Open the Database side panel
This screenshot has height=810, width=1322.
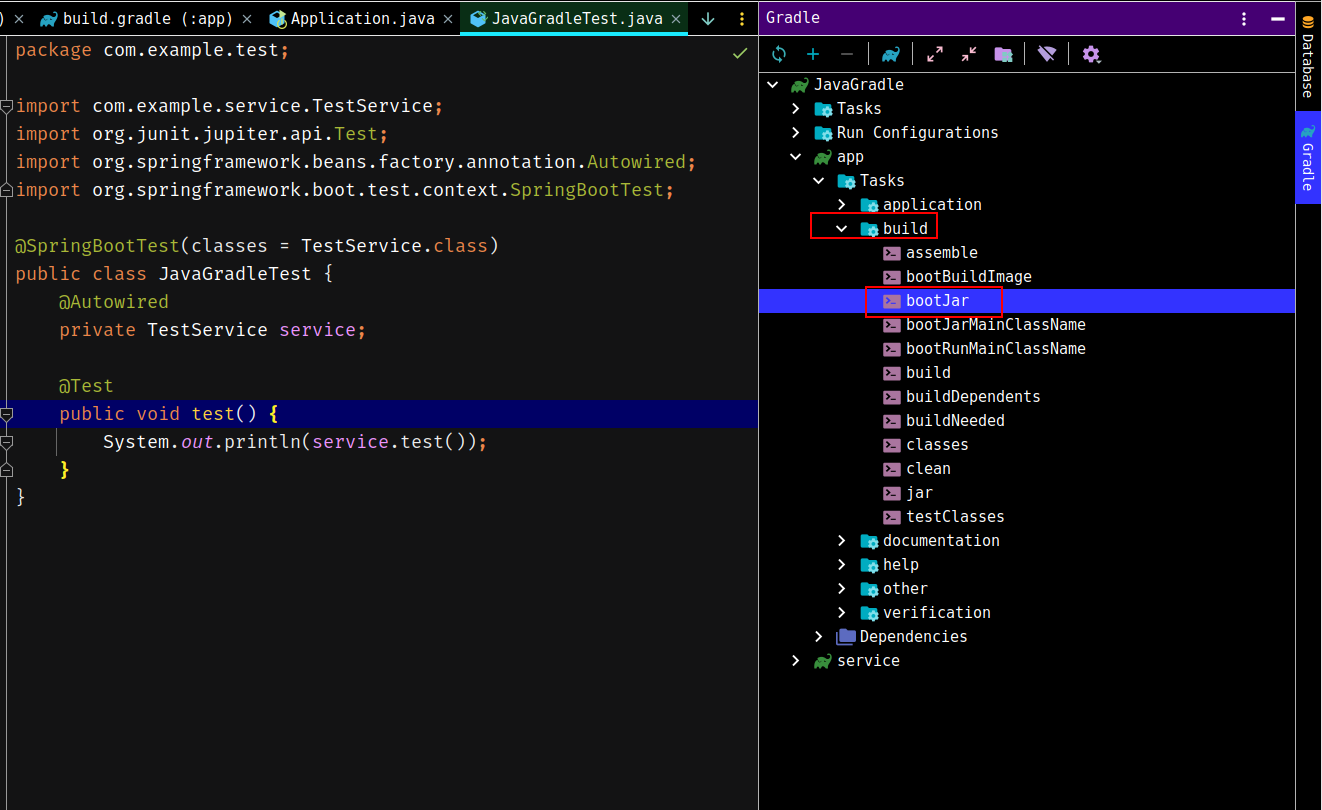[1307, 58]
